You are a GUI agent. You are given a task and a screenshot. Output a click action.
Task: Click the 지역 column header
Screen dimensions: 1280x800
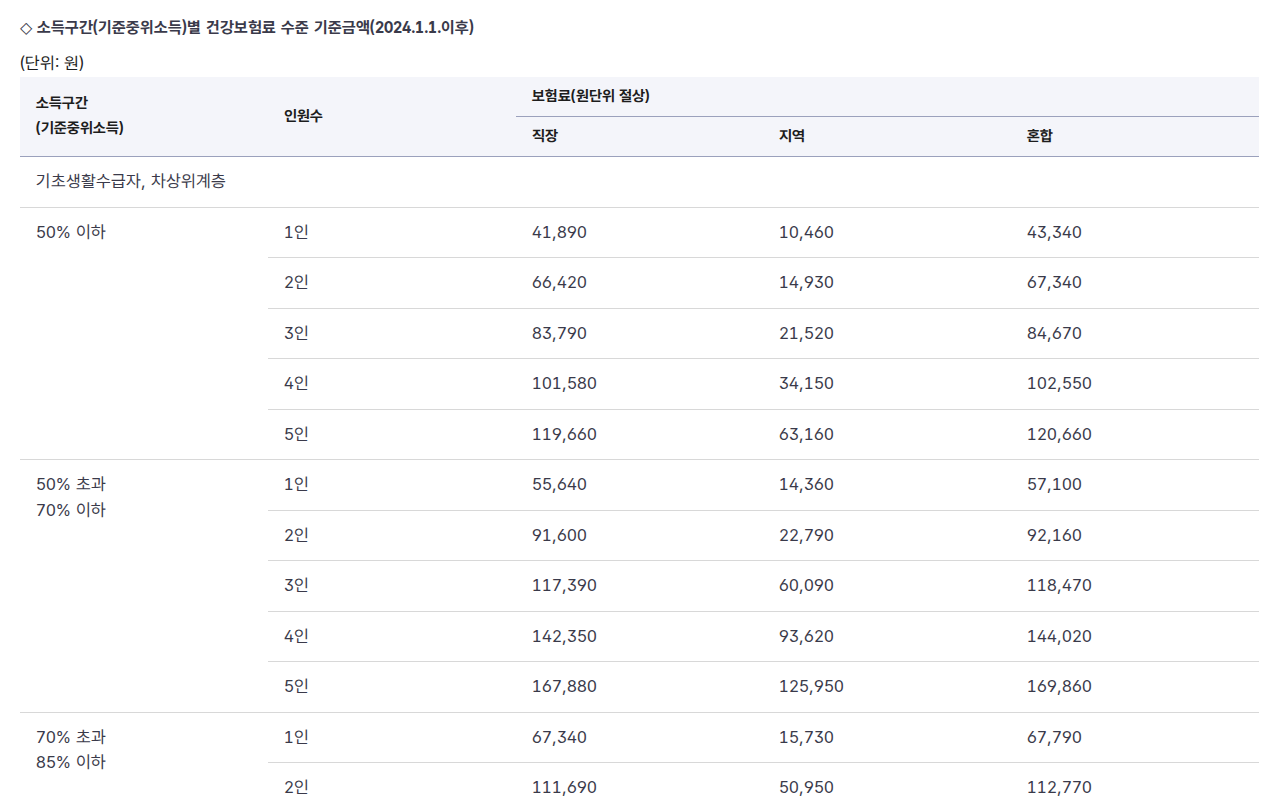(x=791, y=136)
